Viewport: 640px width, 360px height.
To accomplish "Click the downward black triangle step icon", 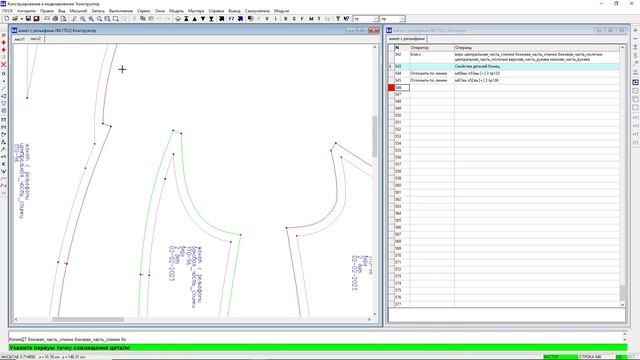I will (203, 19).
